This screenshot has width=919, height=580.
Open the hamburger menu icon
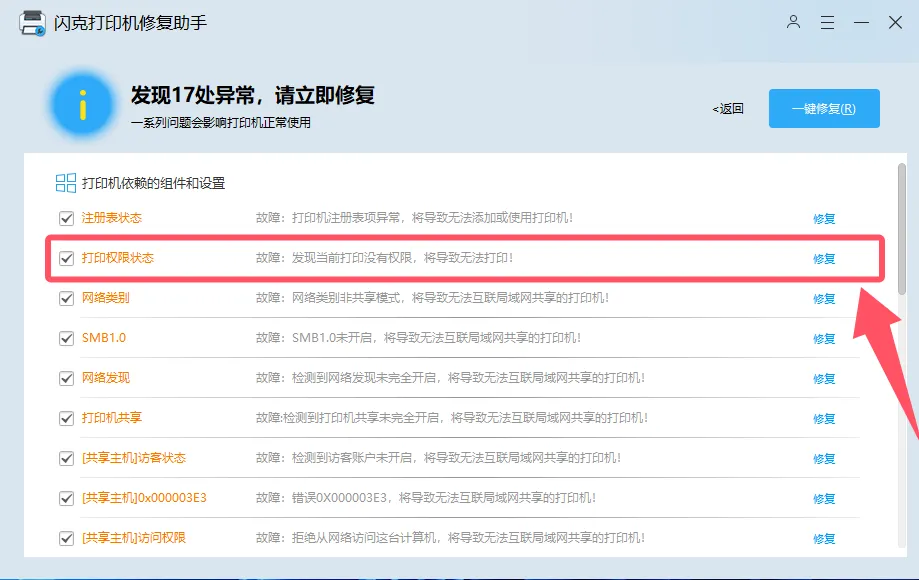[827, 23]
